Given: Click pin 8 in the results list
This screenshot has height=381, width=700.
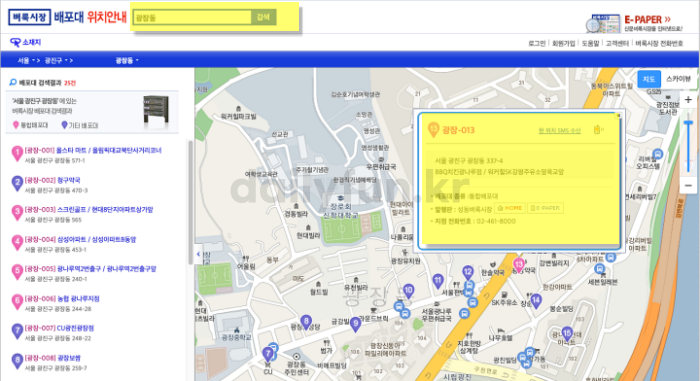Looking at the screenshot, I should click(x=17, y=360).
